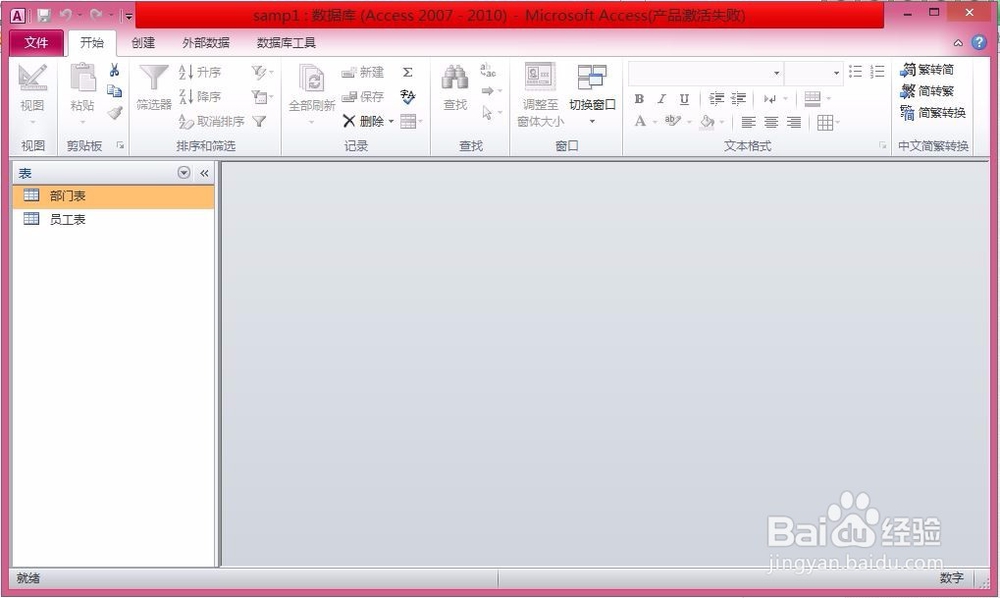The image size is (1000, 598).
Task: Open the 外部数据 ribbon tab
Action: point(205,43)
